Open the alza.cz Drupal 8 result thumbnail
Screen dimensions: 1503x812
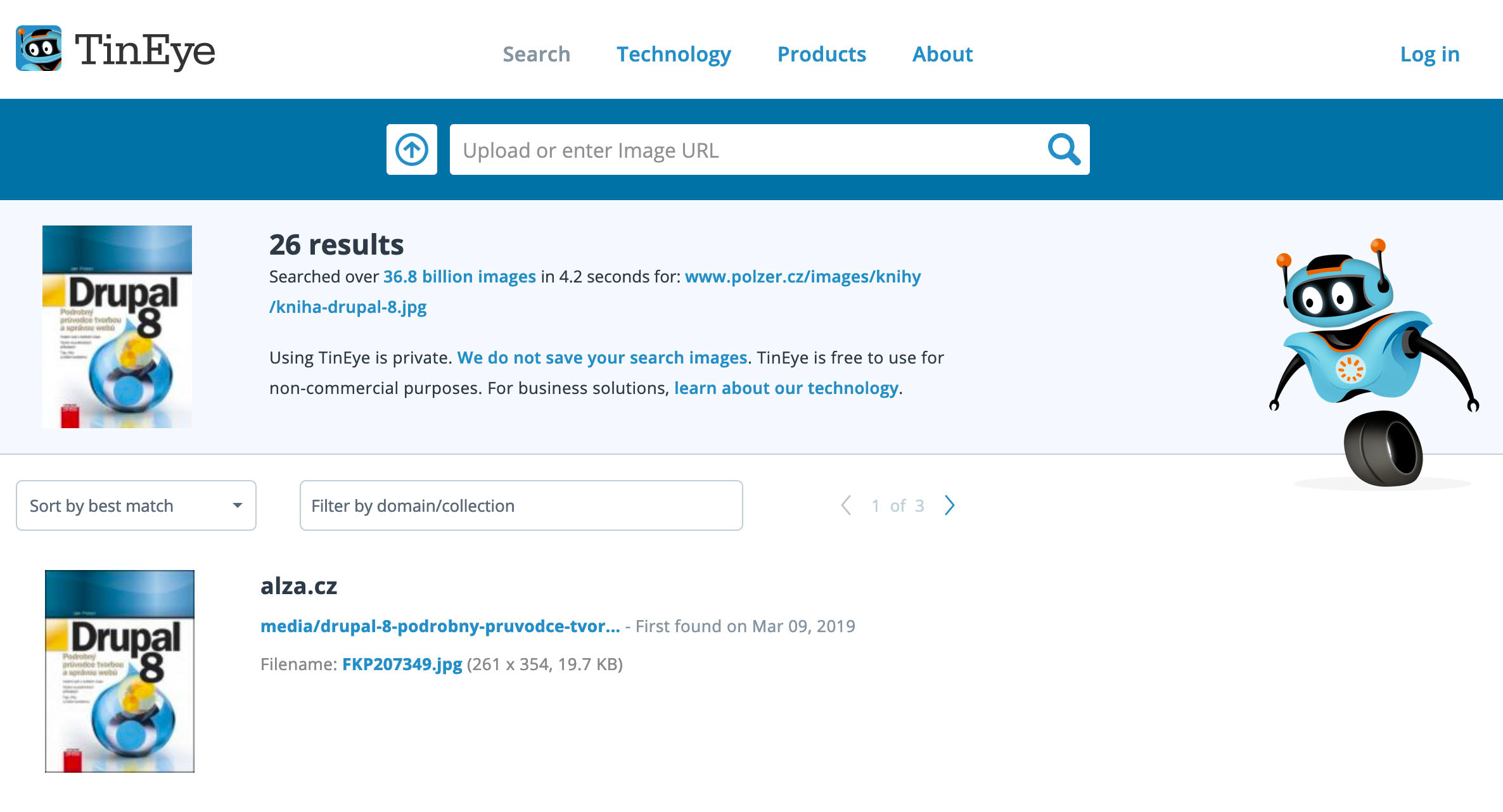click(x=120, y=671)
